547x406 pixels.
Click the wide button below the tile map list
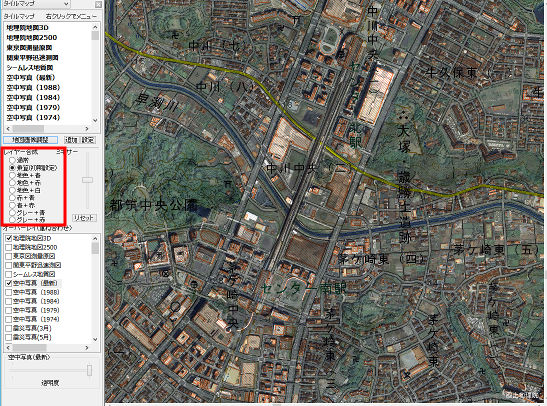click(30, 140)
